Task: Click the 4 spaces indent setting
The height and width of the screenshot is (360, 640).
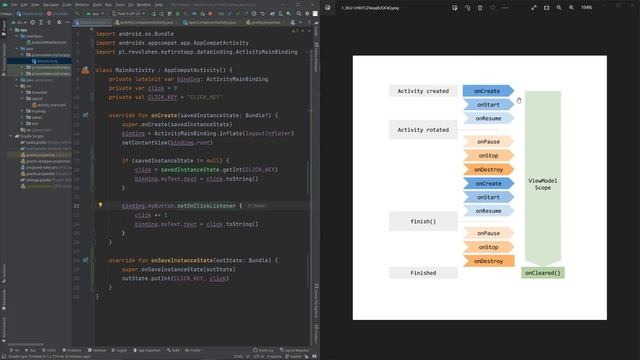Action: [274, 356]
